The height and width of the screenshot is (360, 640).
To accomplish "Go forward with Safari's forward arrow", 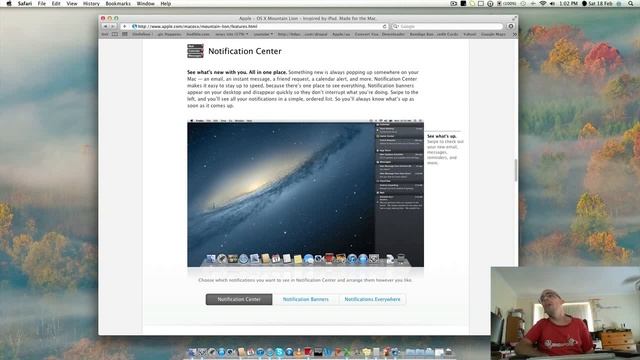I will pyautogui.click(x=113, y=26).
